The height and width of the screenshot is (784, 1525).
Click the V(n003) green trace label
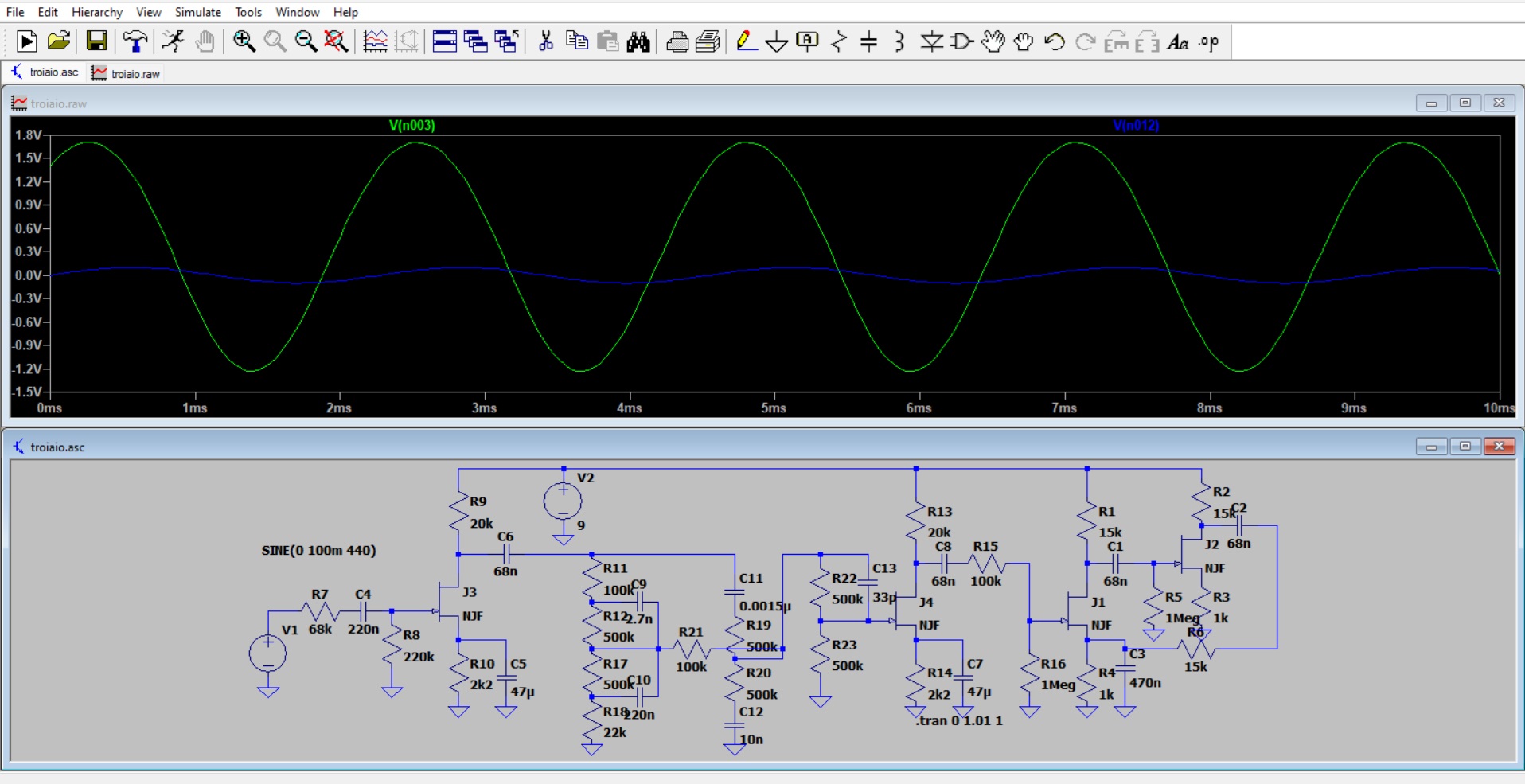pos(411,125)
